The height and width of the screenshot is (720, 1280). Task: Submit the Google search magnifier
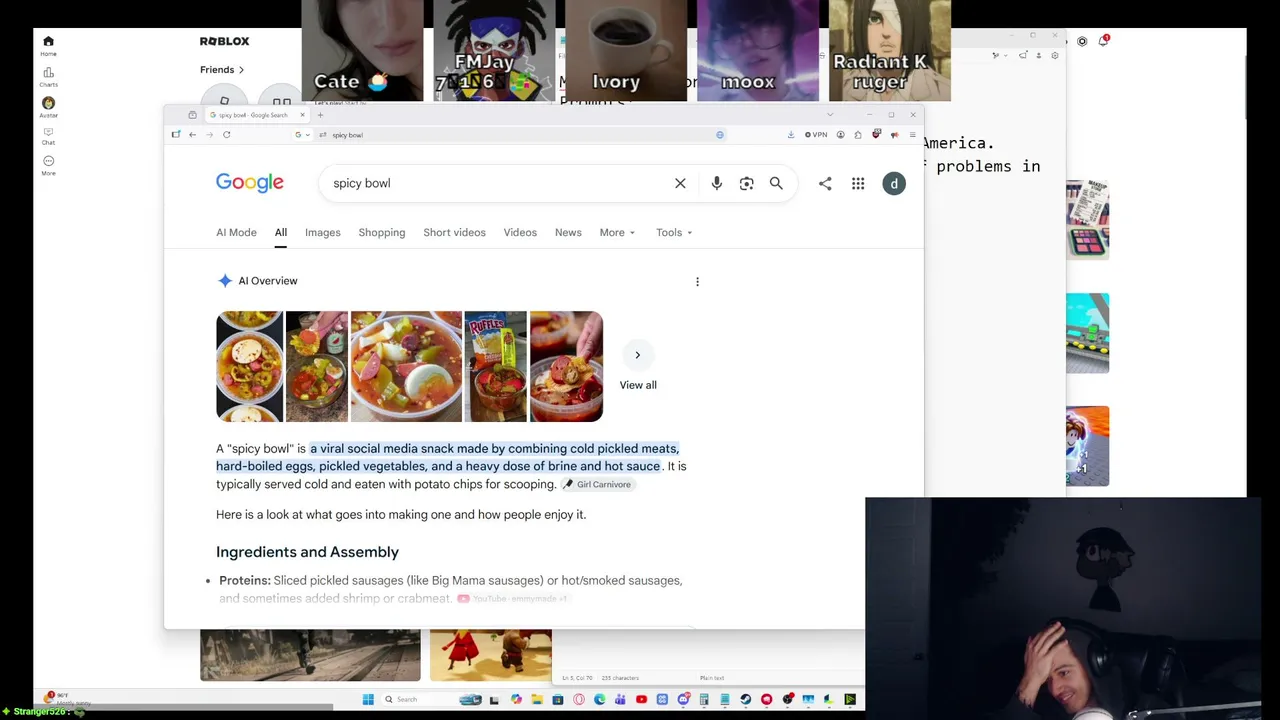click(776, 183)
